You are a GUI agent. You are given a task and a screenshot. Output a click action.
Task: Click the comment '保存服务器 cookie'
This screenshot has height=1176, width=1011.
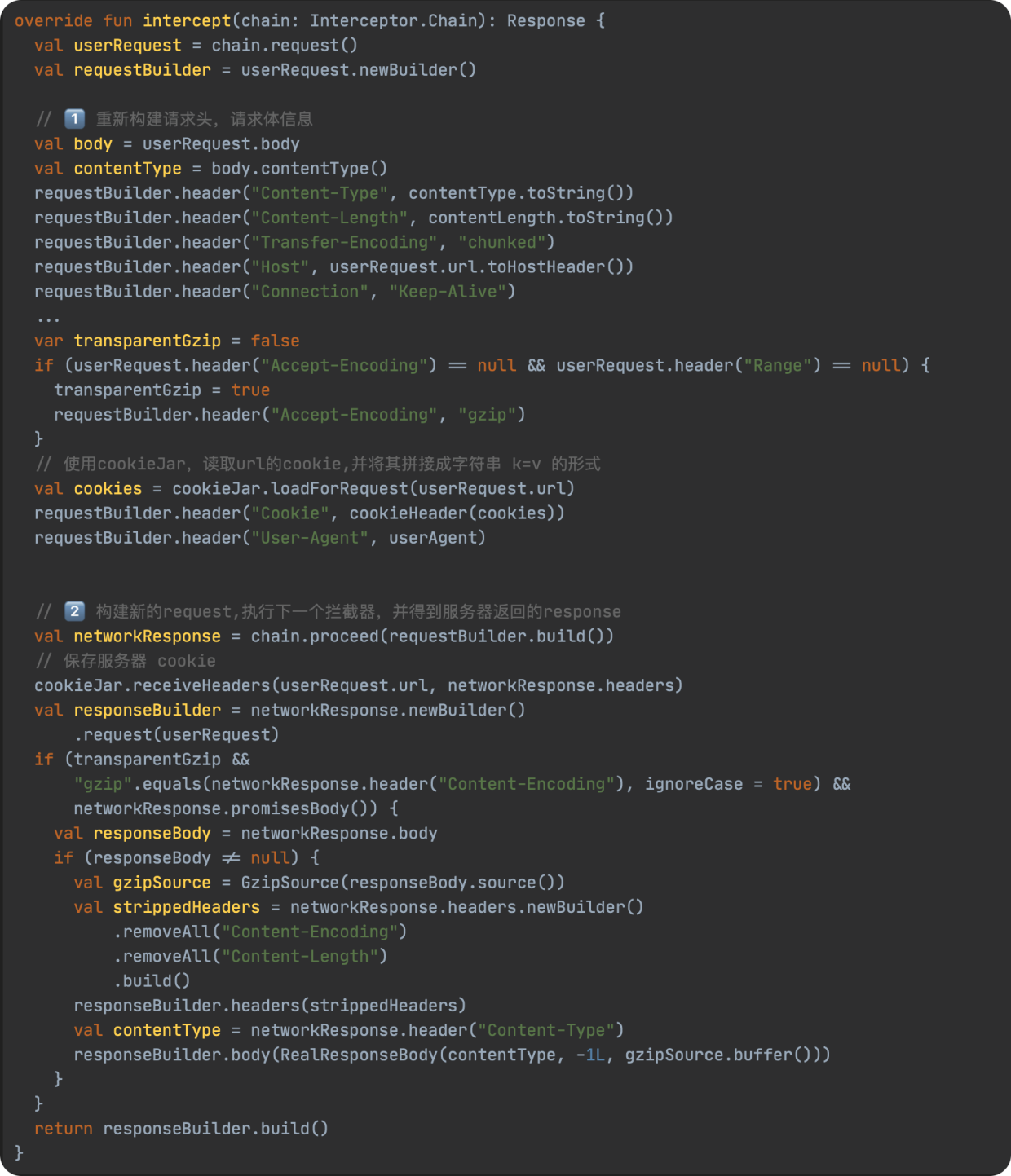point(126,661)
